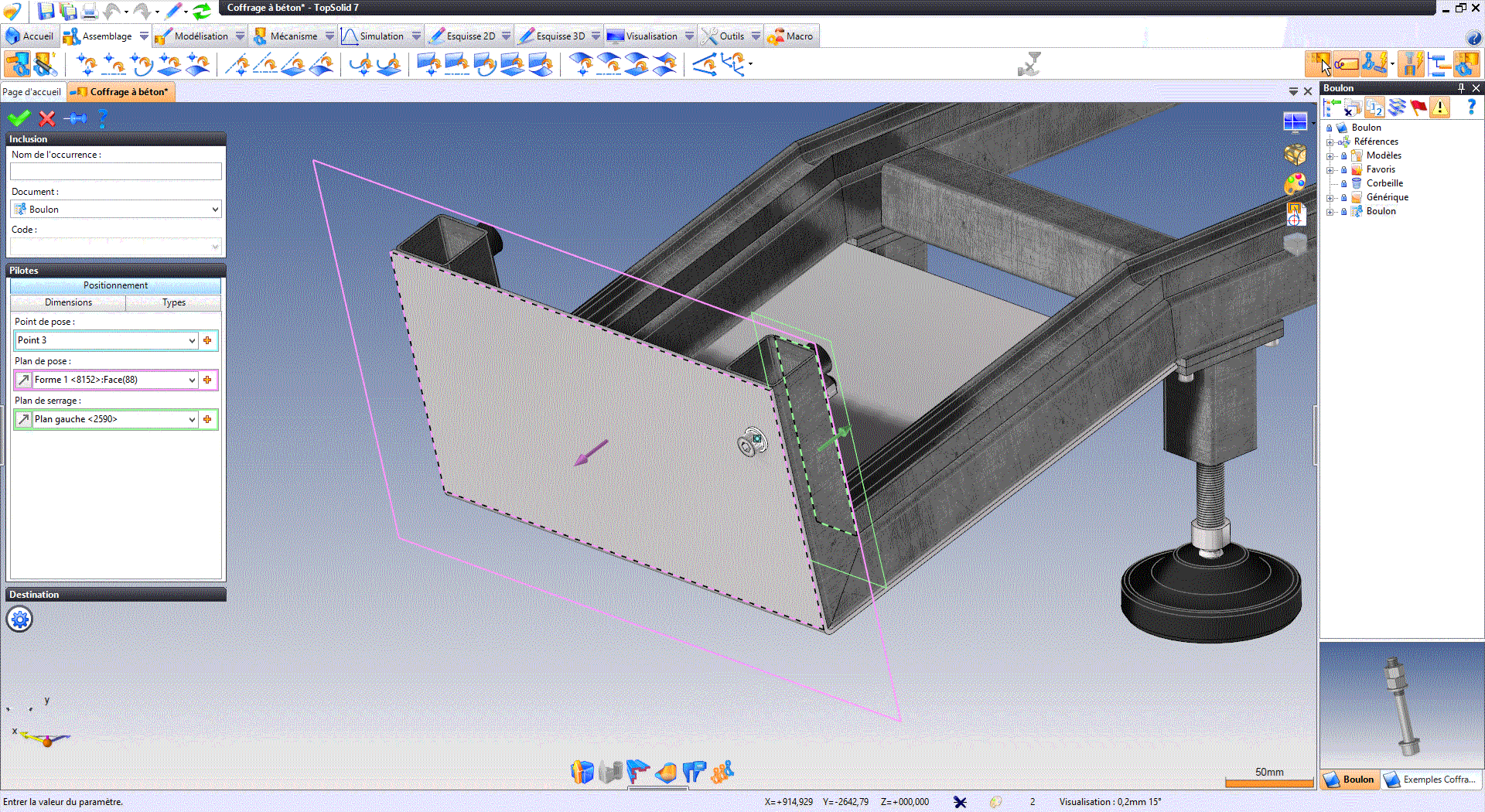Click the layers stack icon in Boulon panel
This screenshot has height=812, width=1485.
coord(1397,107)
